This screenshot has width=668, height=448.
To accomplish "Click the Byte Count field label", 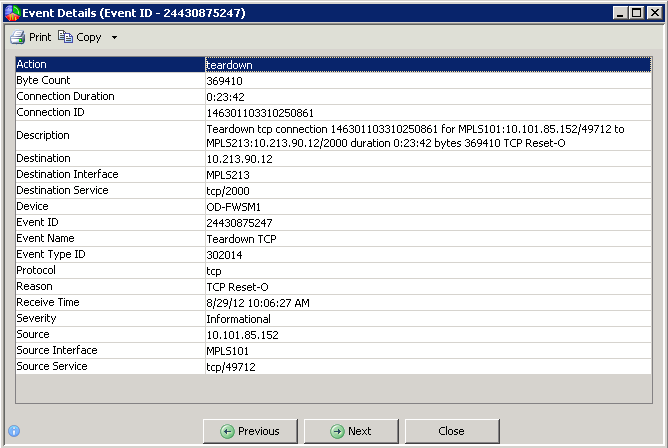I will (x=43, y=80).
